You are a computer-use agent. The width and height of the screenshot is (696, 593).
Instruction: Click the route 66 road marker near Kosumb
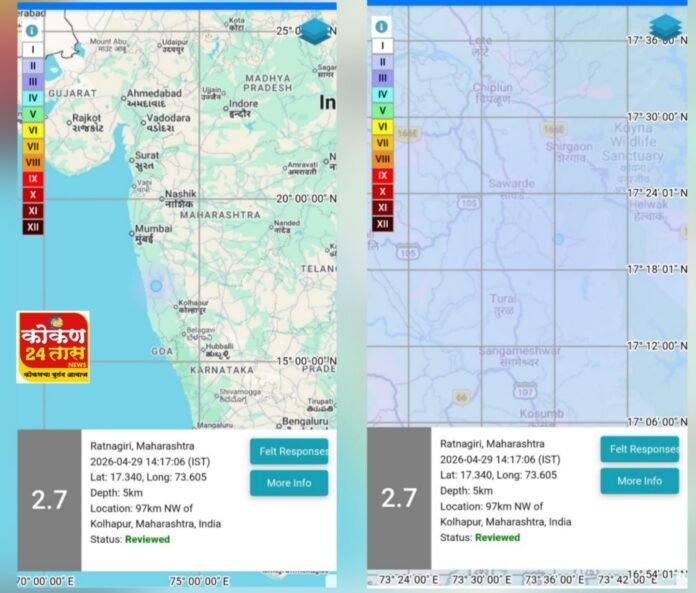point(461,397)
